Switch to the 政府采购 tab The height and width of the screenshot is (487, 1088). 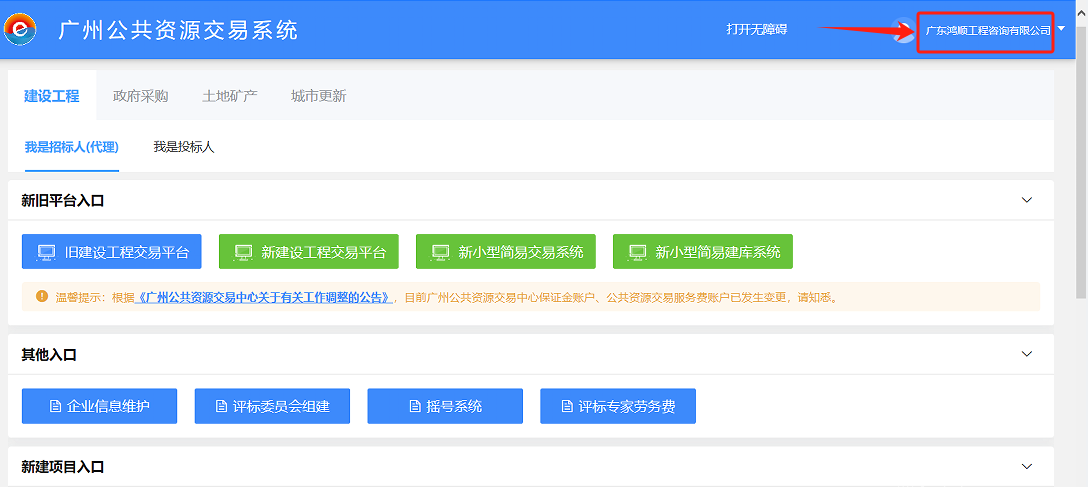[x=140, y=96]
